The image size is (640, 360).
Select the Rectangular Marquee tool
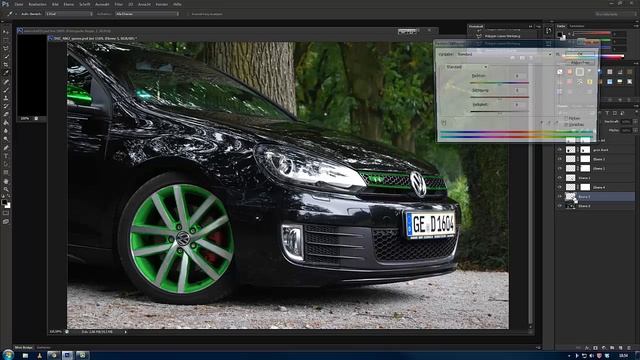point(6,40)
